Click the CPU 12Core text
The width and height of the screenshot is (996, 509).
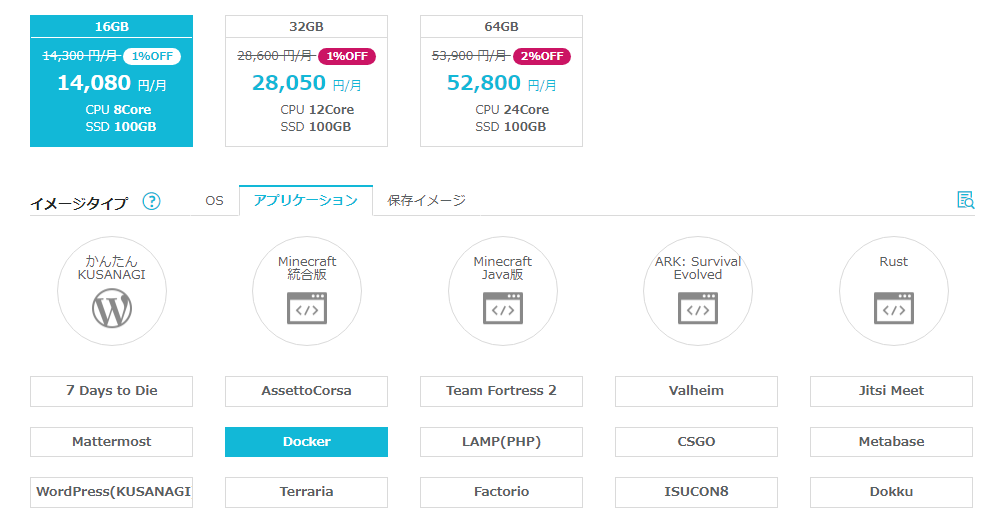(x=317, y=110)
